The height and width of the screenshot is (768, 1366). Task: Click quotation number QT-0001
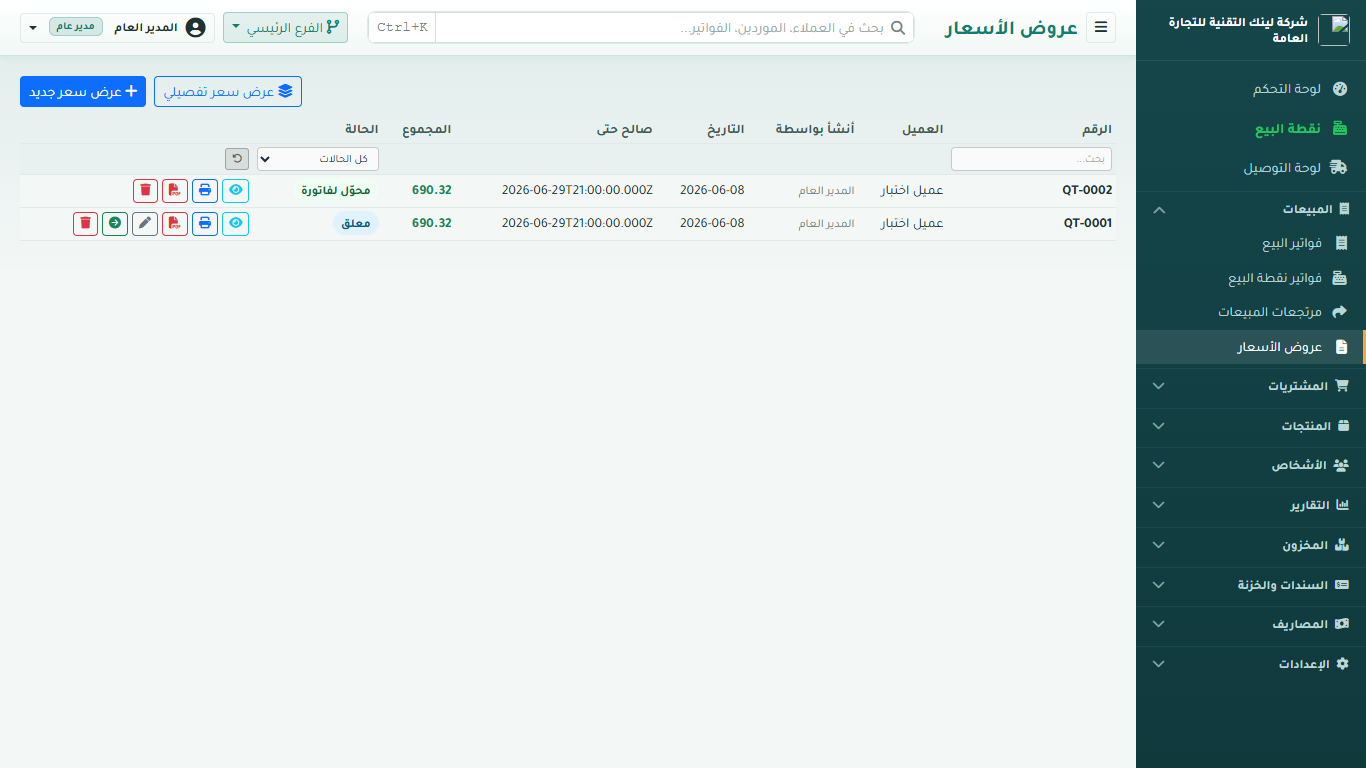click(1087, 223)
